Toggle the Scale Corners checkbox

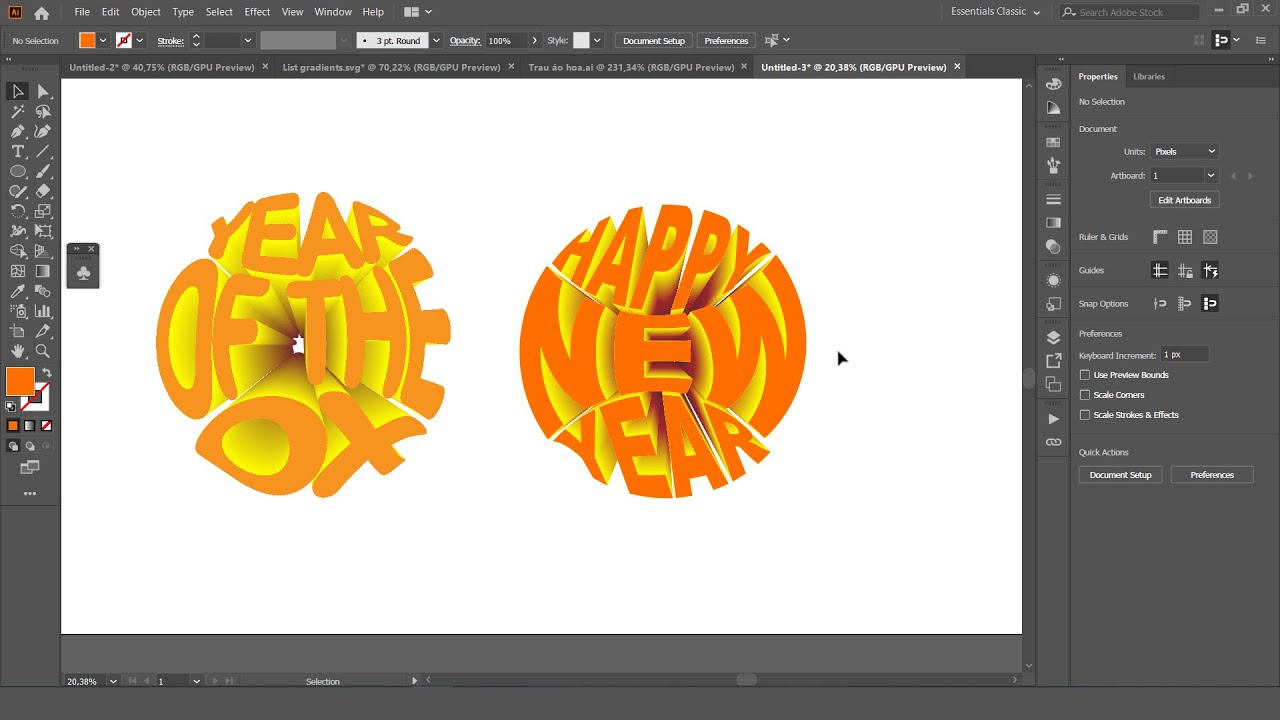[1085, 395]
